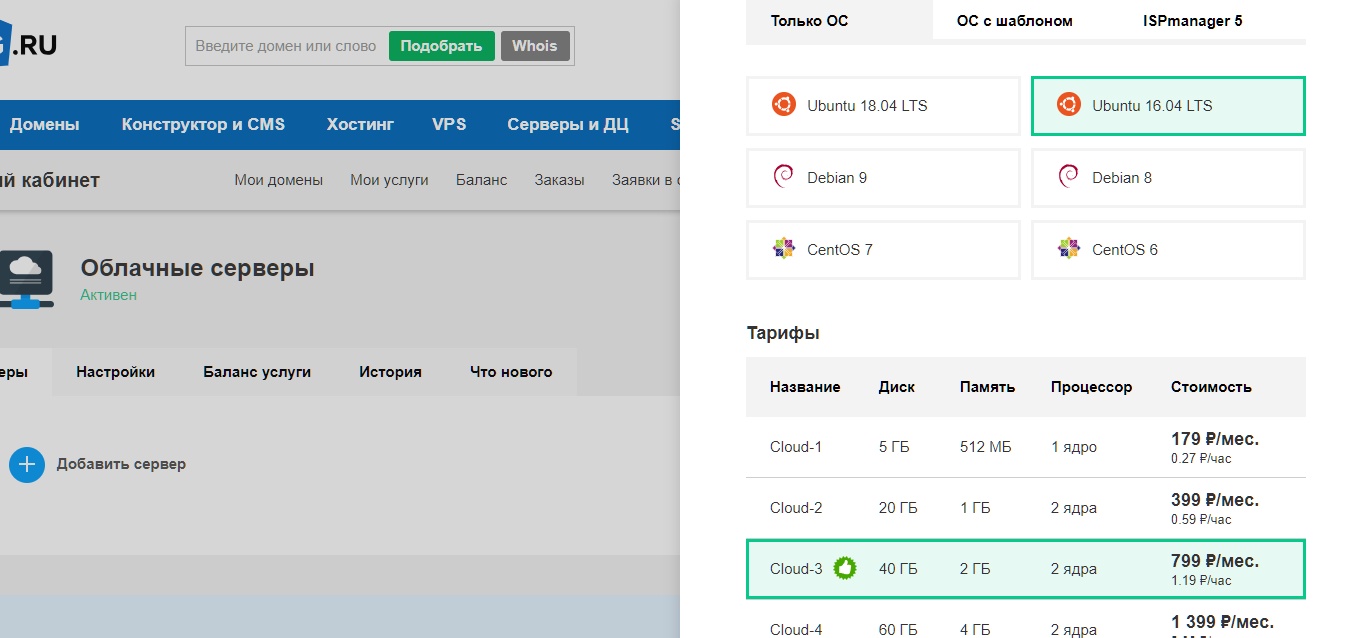
Task: Click the green thumbs-up badge on Cloud-3
Action: click(x=845, y=569)
